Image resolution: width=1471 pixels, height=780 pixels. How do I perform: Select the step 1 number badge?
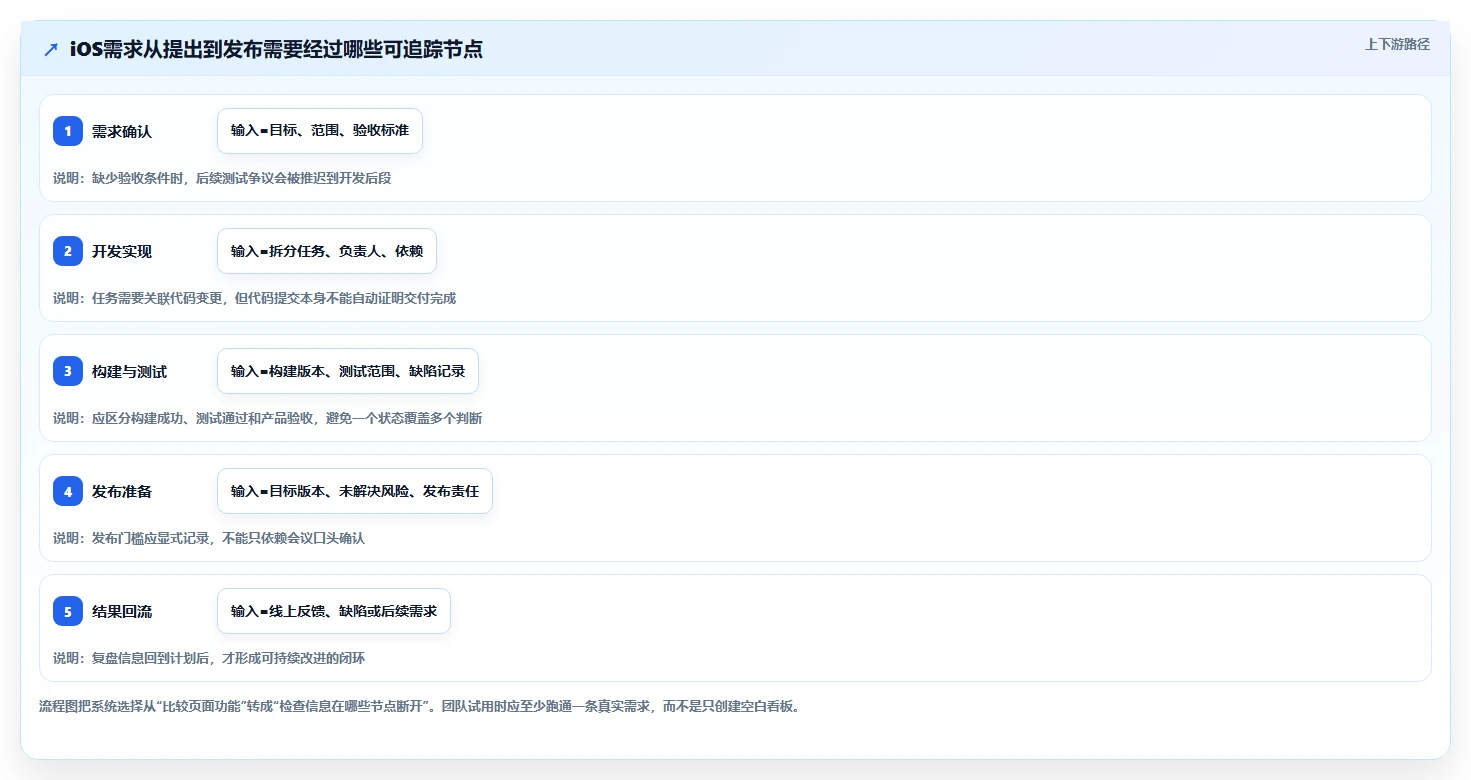(68, 131)
